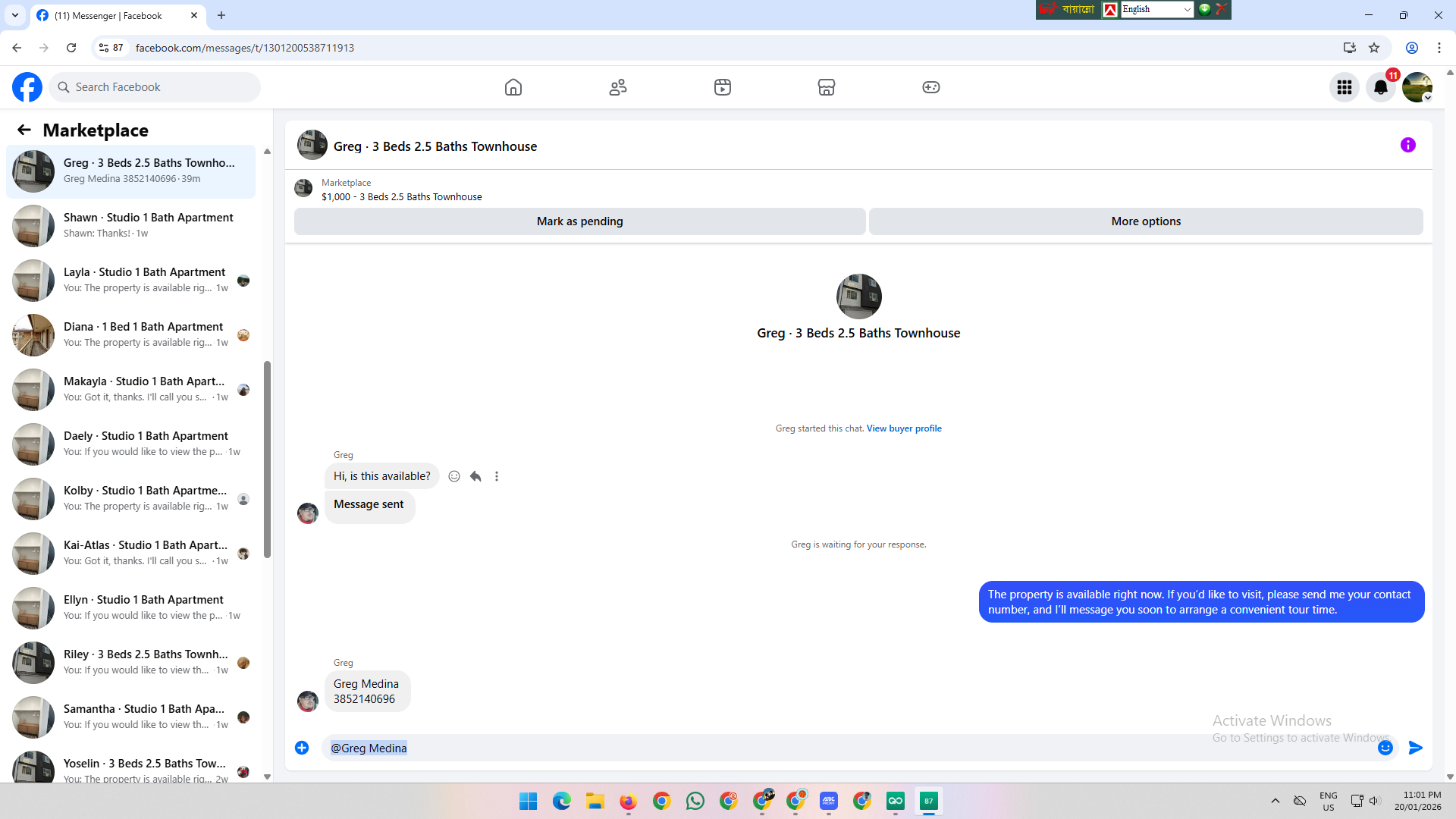Open File Explorer from the taskbar

click(x=595, y=801)
